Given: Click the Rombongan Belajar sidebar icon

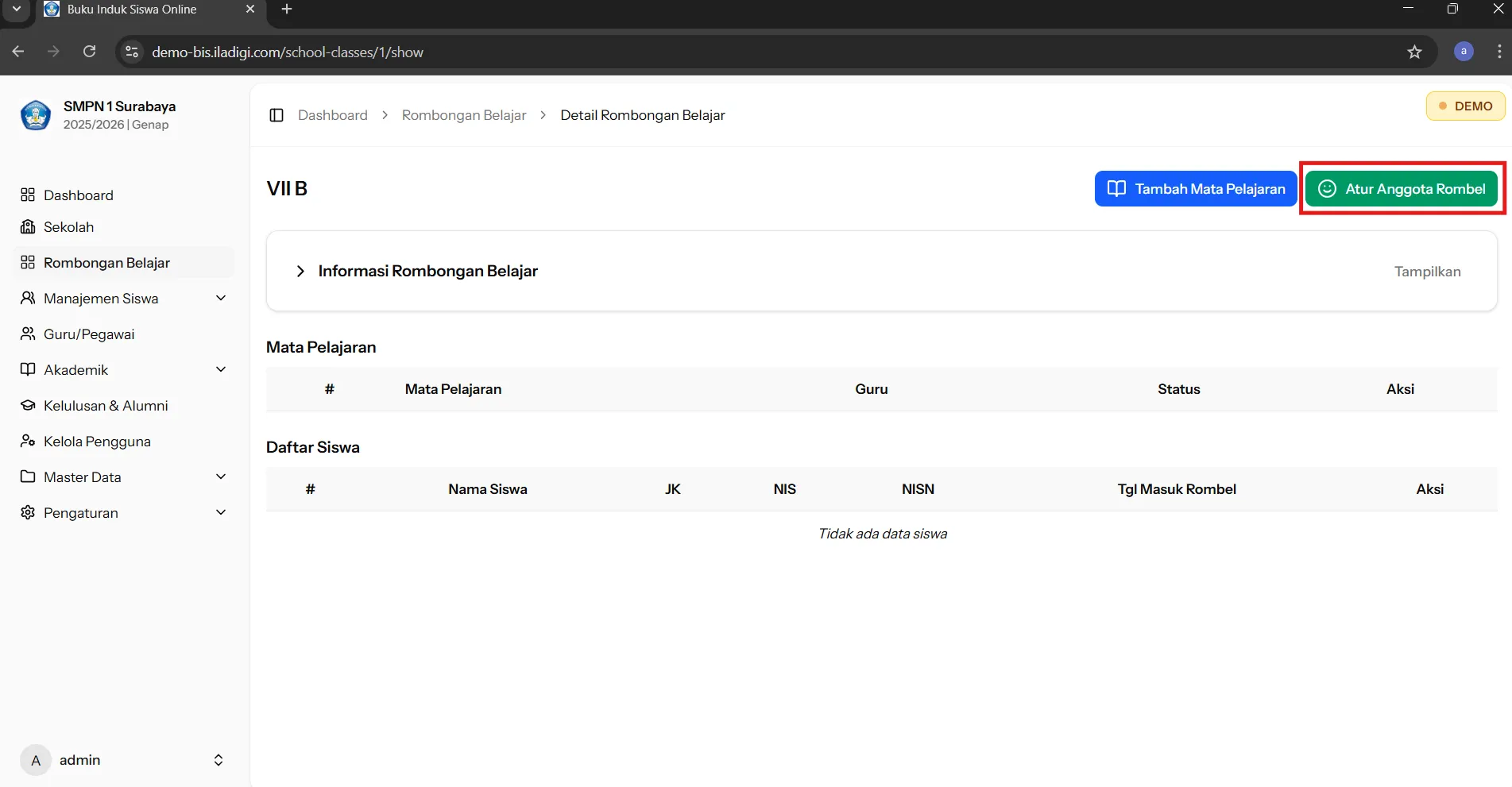Looking at the screenshot, I should point(28,262).
